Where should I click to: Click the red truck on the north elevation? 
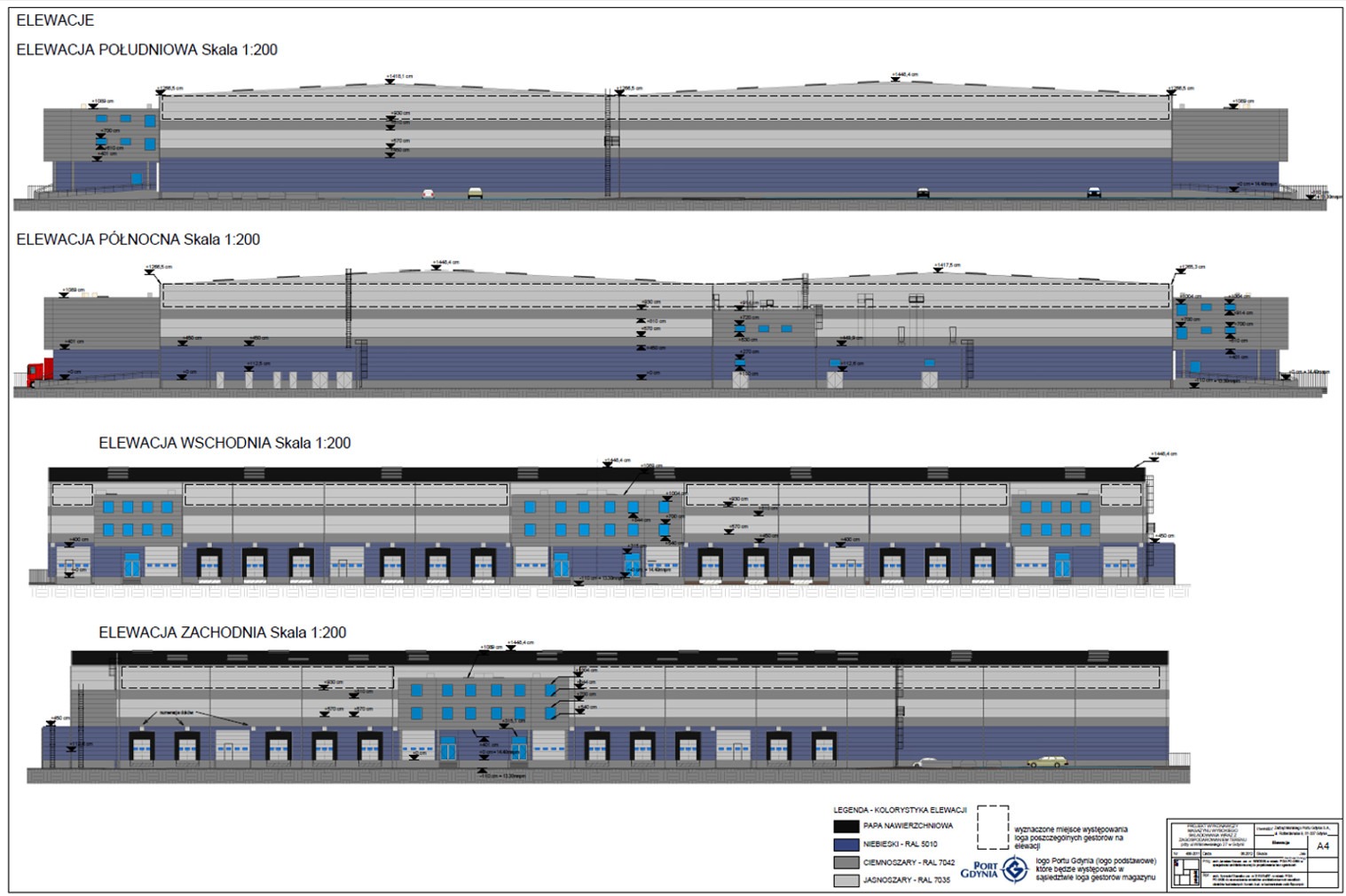click(39, 371)
